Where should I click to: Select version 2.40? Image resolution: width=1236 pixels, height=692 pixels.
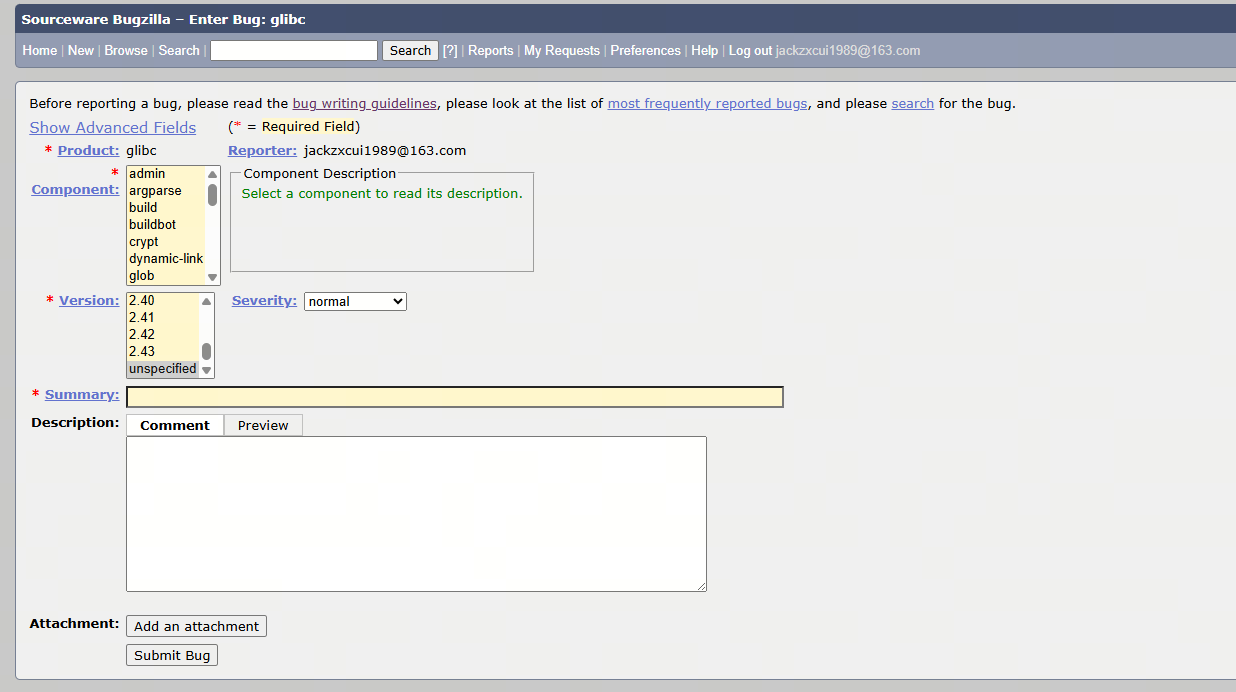point(163,301)
